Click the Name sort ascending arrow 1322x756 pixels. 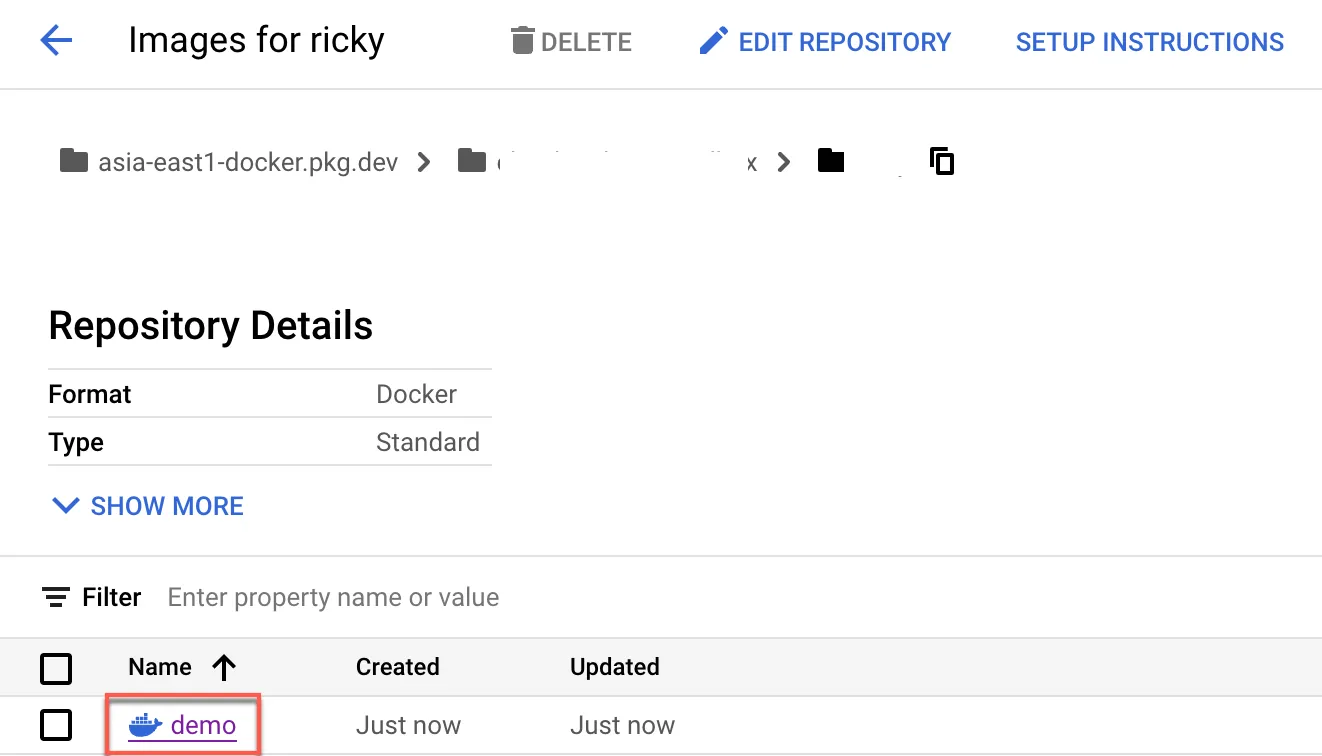pos(224,667)
